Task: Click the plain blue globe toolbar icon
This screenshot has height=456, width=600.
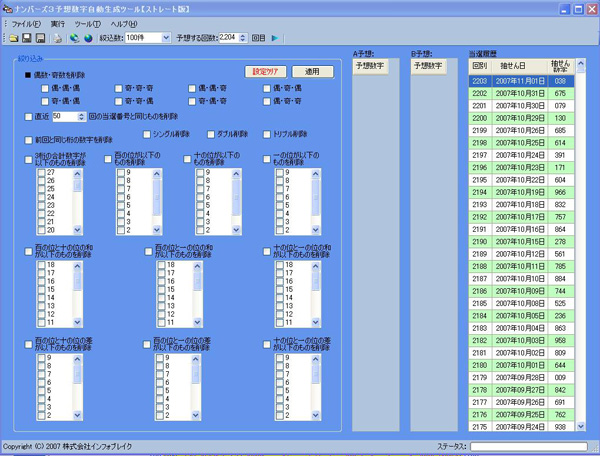Action: coord(87,38)
